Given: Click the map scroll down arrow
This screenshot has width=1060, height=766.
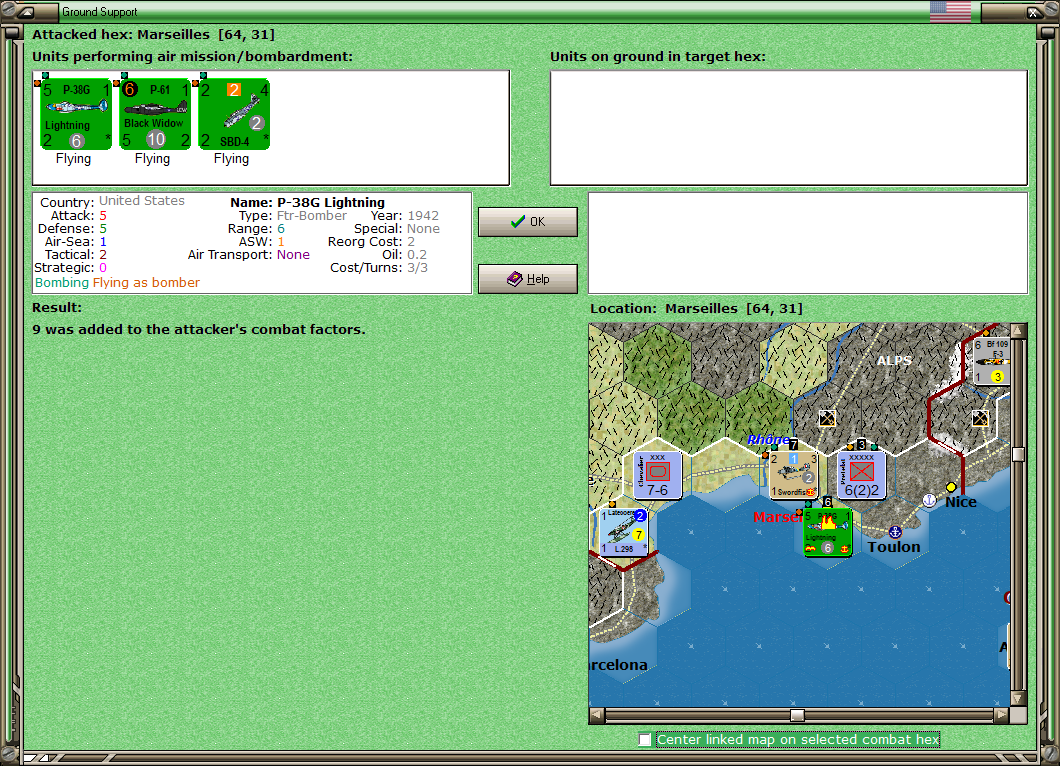Looking at the screenshot, I should point(1018,698).
